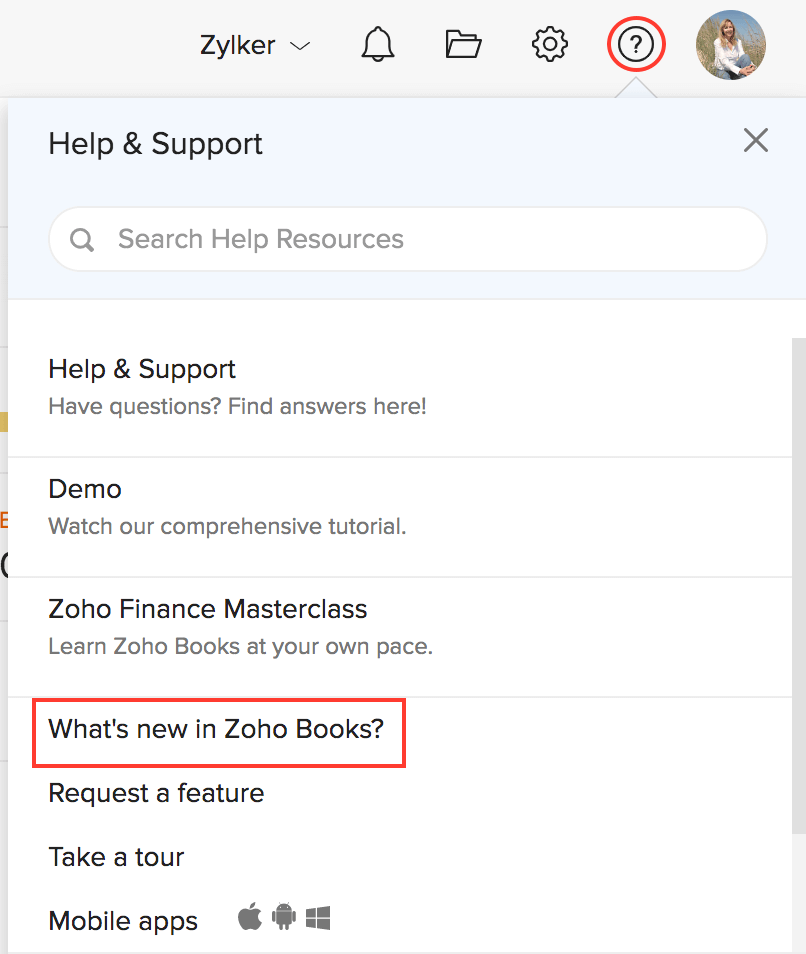Click the Request a feature link

pos(156,793)
